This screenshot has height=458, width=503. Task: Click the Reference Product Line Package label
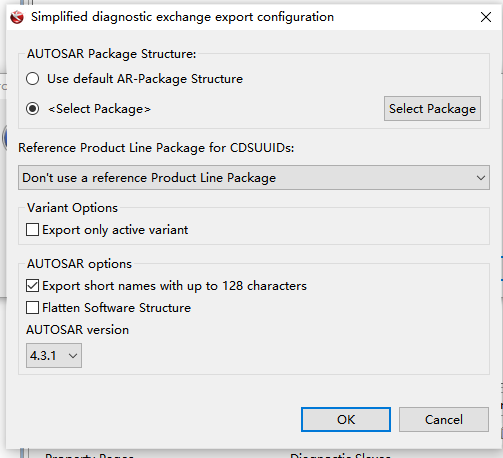pyautogui.click(x=156, y=148)
